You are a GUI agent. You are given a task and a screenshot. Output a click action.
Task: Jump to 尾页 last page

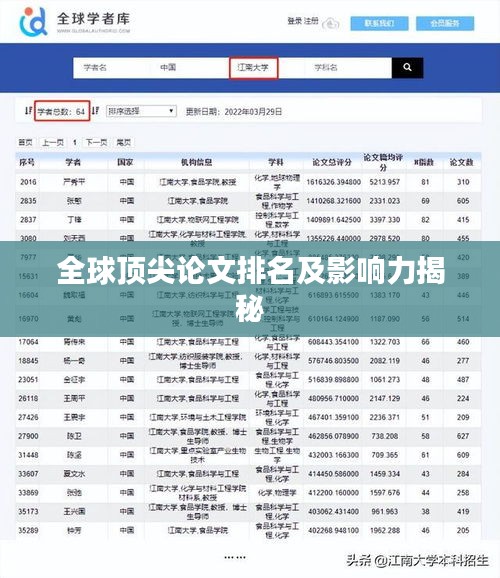point(124,142)
